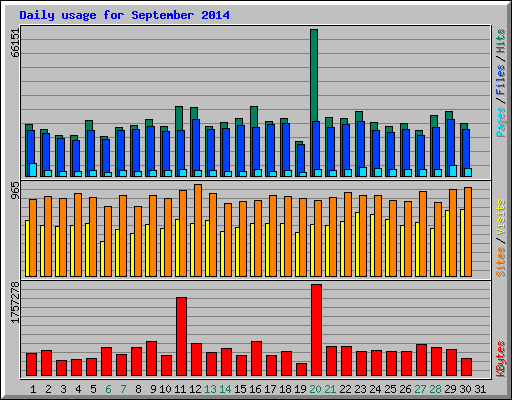
Task: Click day 6 on the x-axis
Action: point(108,389)
